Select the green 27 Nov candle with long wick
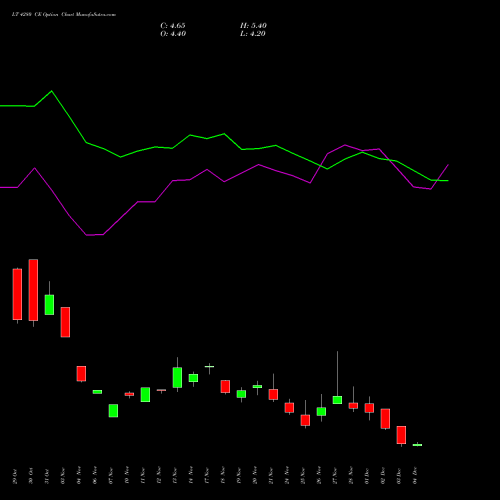 tap(337, 400)
